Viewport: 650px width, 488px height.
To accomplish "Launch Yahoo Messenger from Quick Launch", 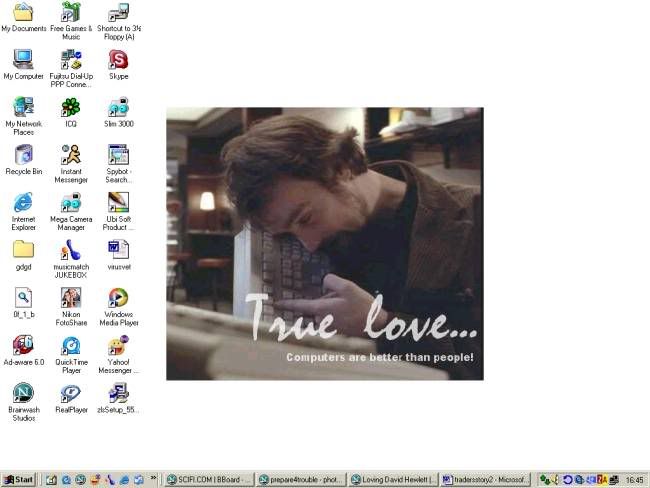I will tap(95, 480).
